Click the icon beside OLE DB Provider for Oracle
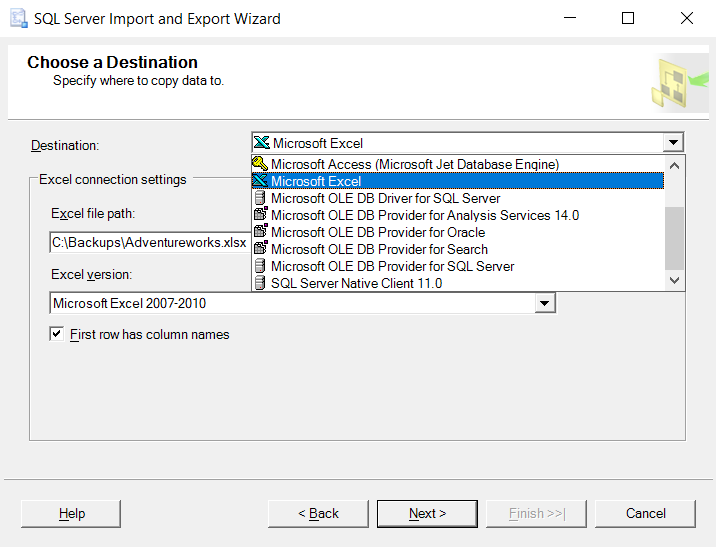The height and width of the screenshot is (547, 716). click(260, 231)
